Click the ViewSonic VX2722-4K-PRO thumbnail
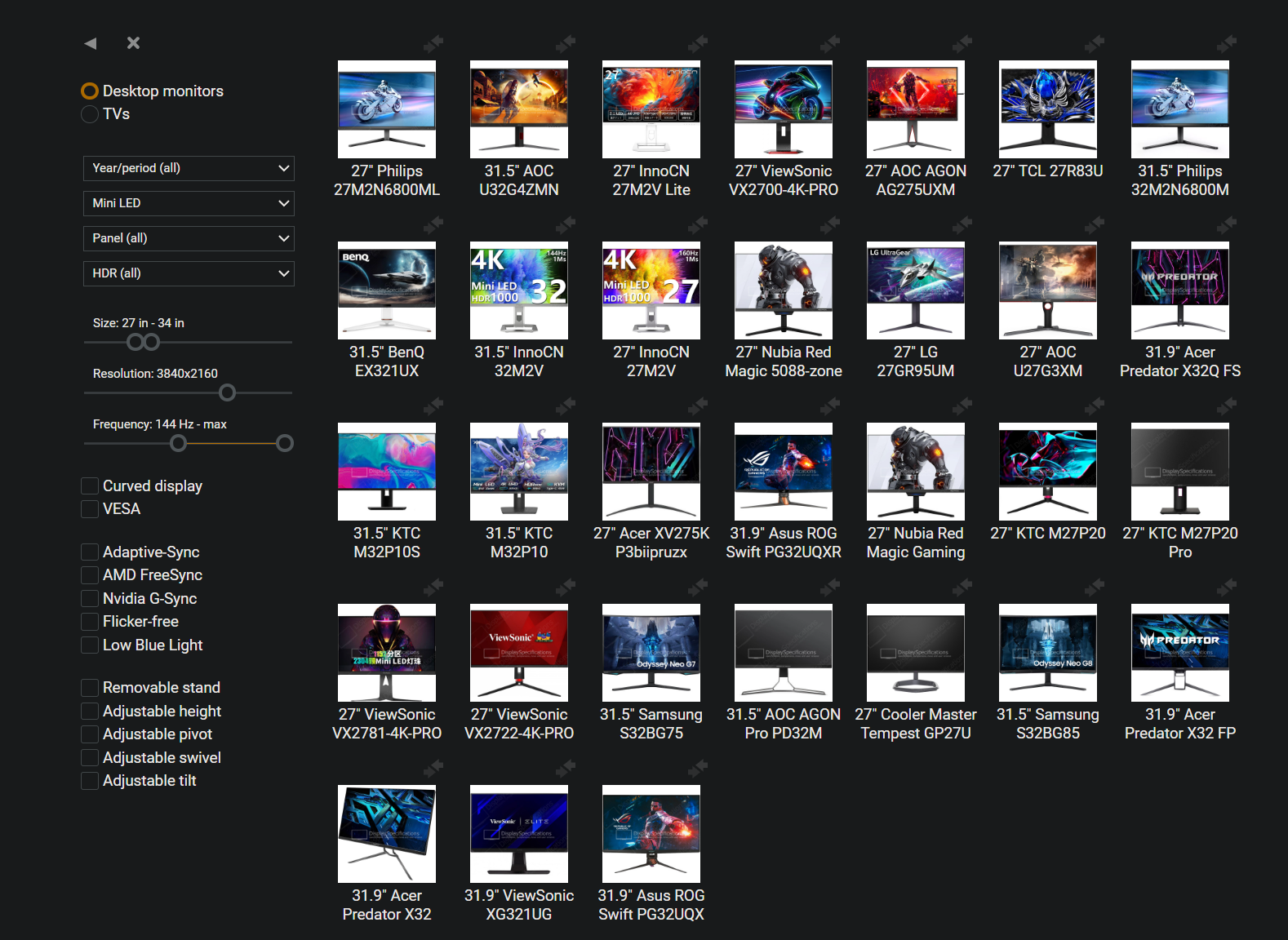 519,653
